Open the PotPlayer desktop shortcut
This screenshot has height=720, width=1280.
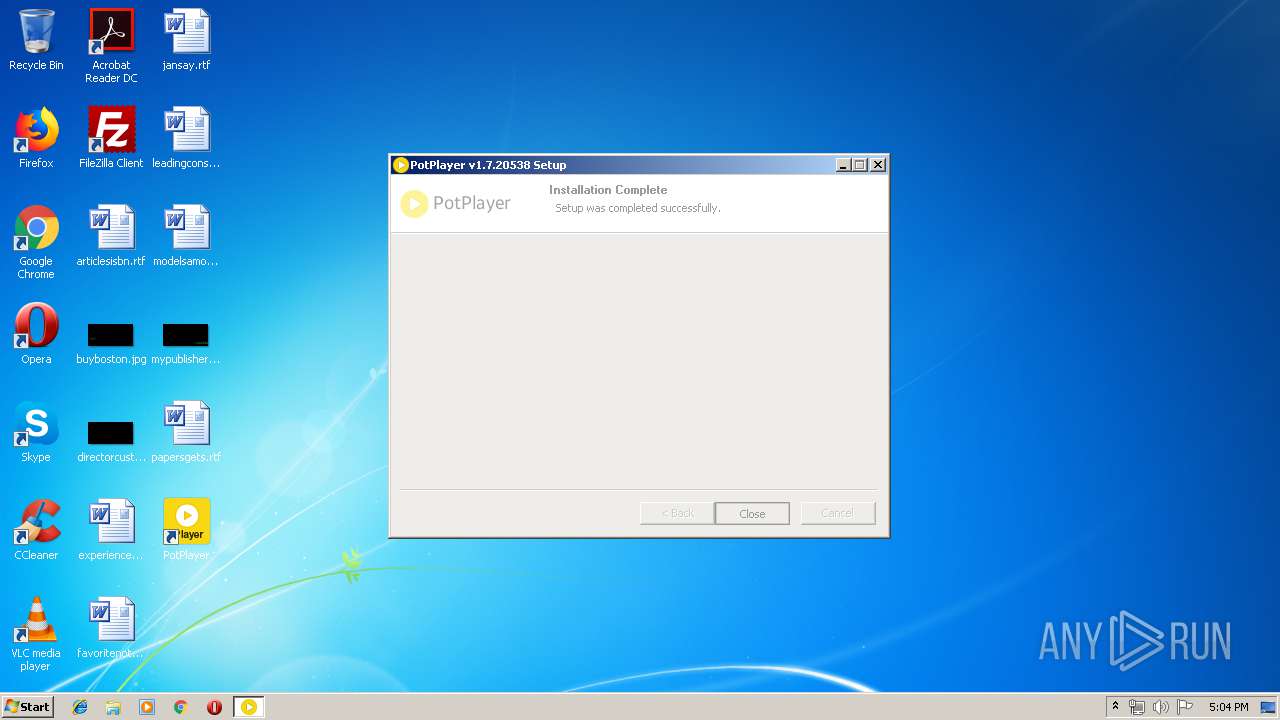pyautogui.click(x=186, y=530)
